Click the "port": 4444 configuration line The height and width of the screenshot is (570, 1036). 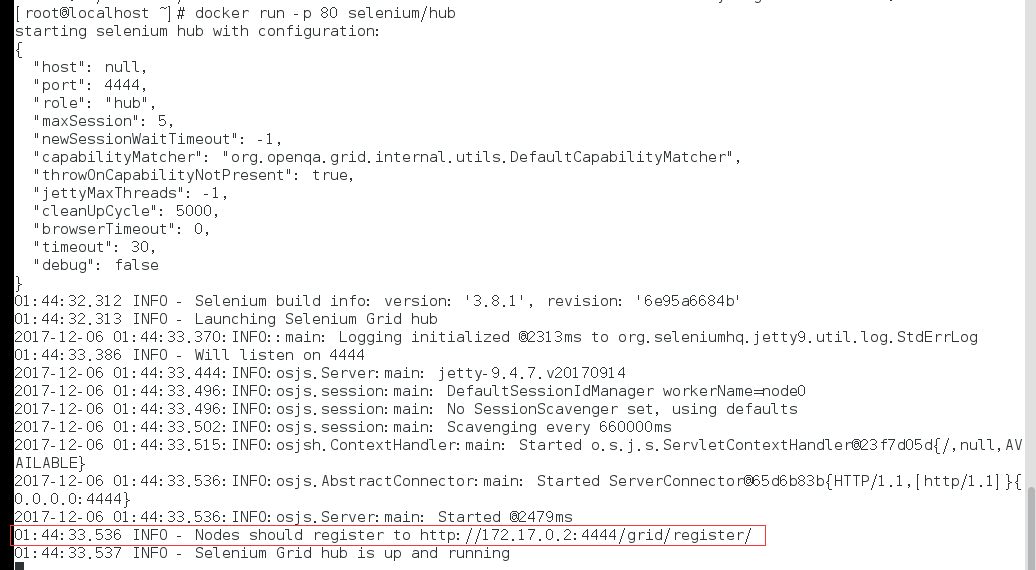90,85
